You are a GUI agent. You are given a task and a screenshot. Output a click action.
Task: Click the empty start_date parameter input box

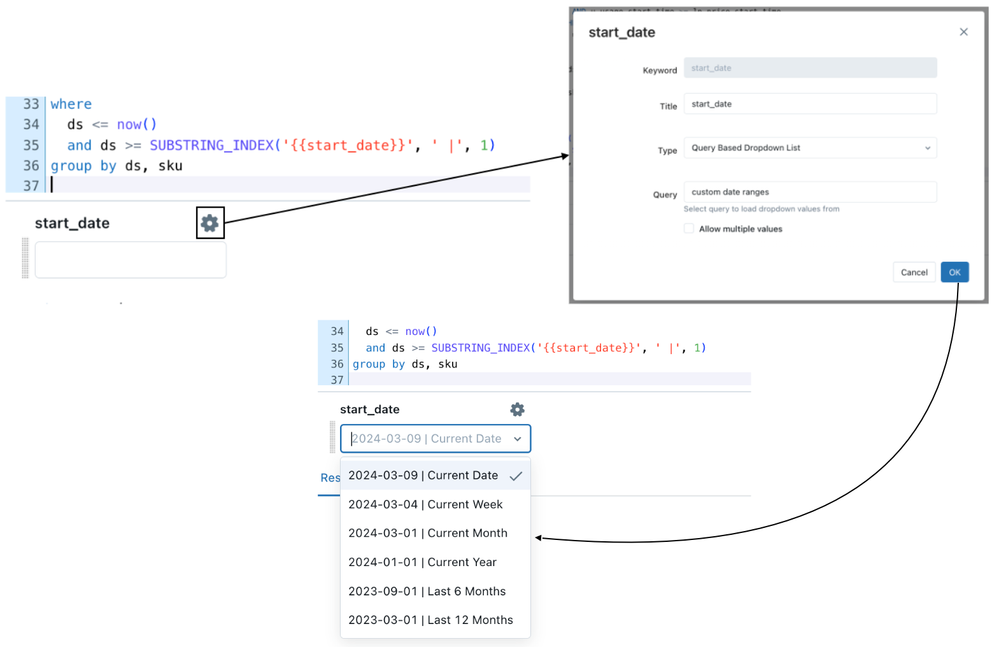131,260
